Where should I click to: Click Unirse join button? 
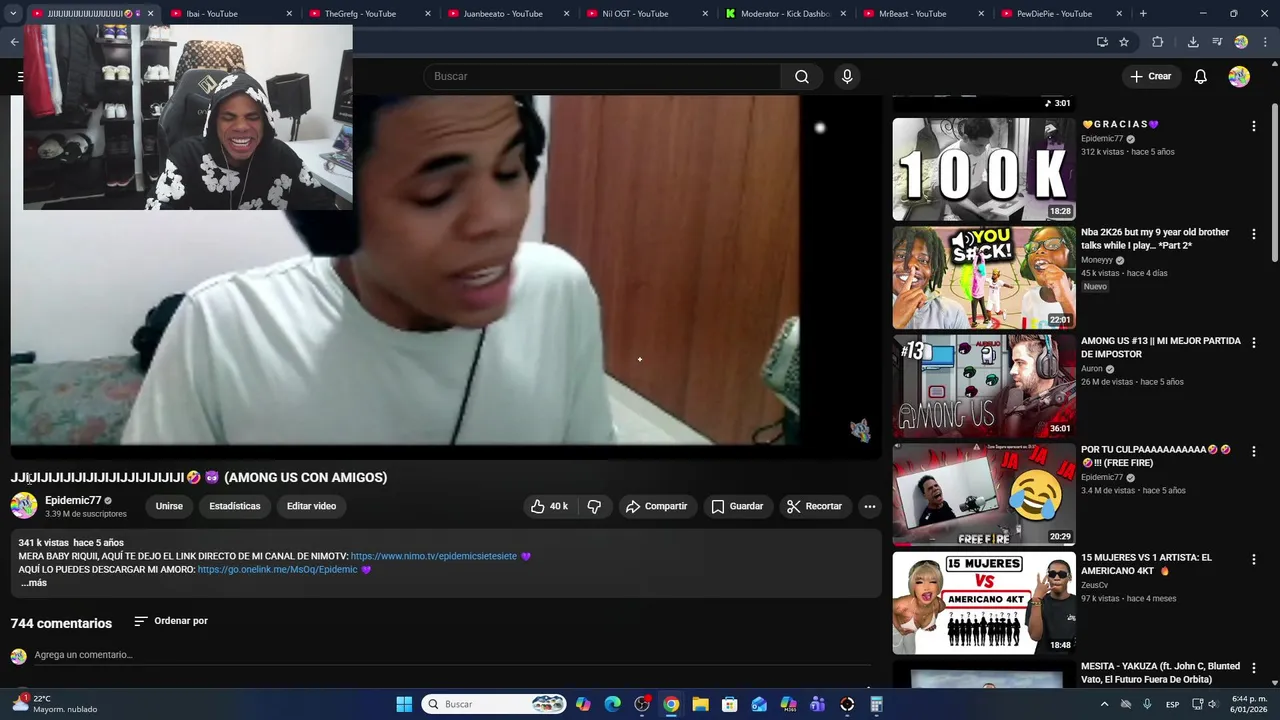[x=169, y=506]
